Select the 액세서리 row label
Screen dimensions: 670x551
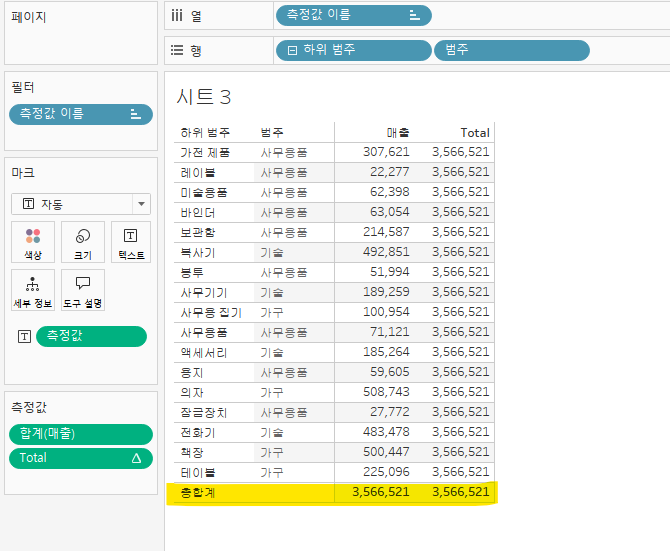point(203,353)
